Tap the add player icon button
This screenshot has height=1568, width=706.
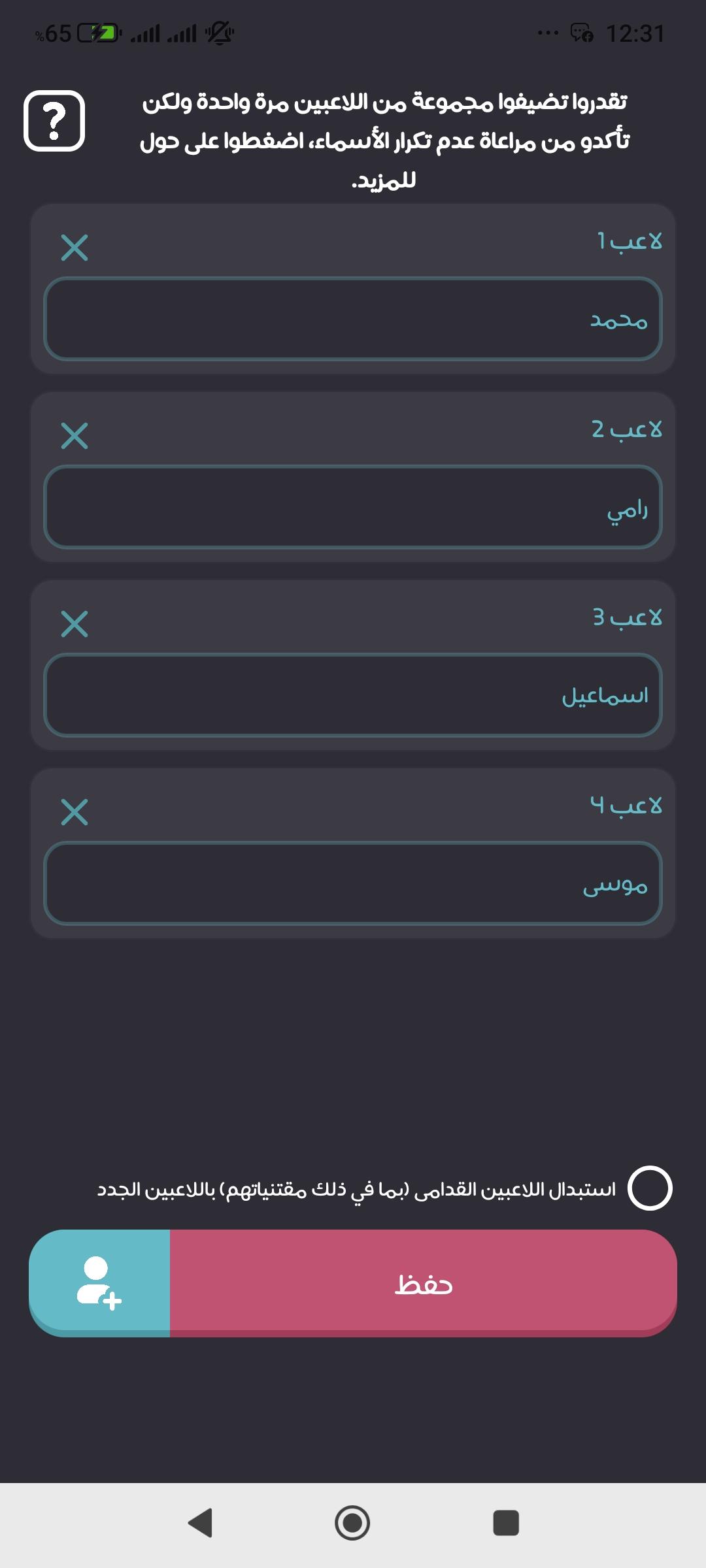[x=99, y=1283]
